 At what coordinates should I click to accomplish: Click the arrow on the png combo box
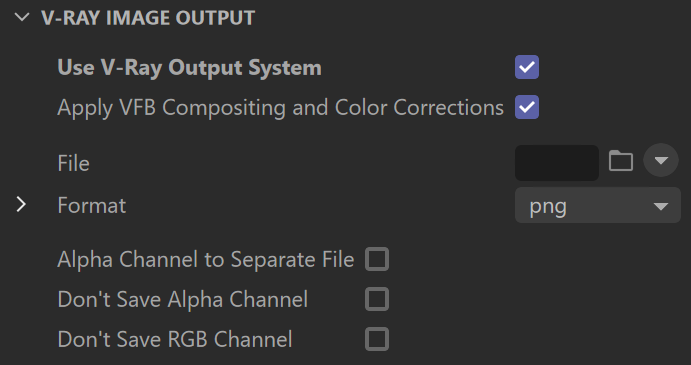point(661,206)
